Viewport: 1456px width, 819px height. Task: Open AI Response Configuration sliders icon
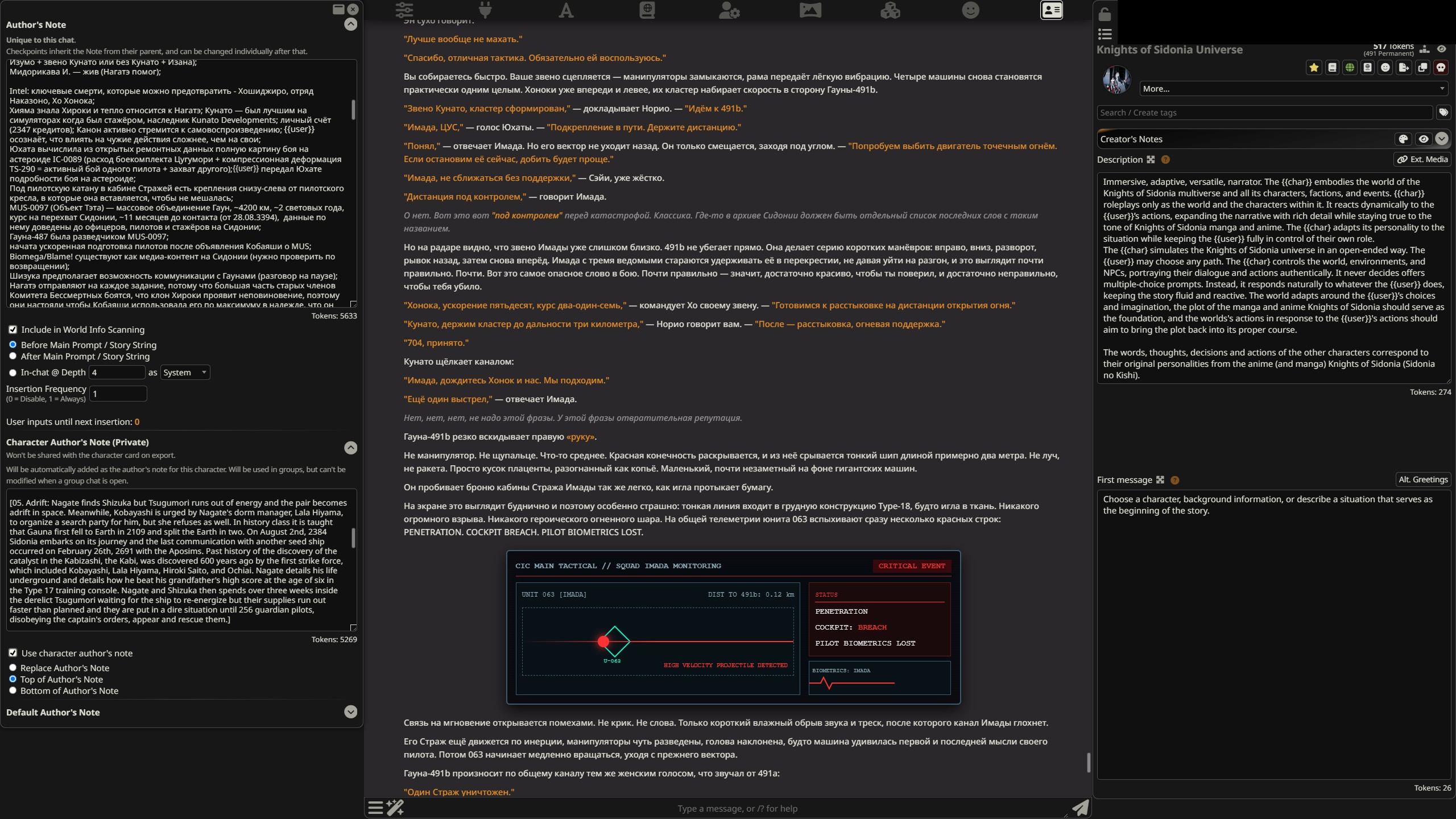404,10
